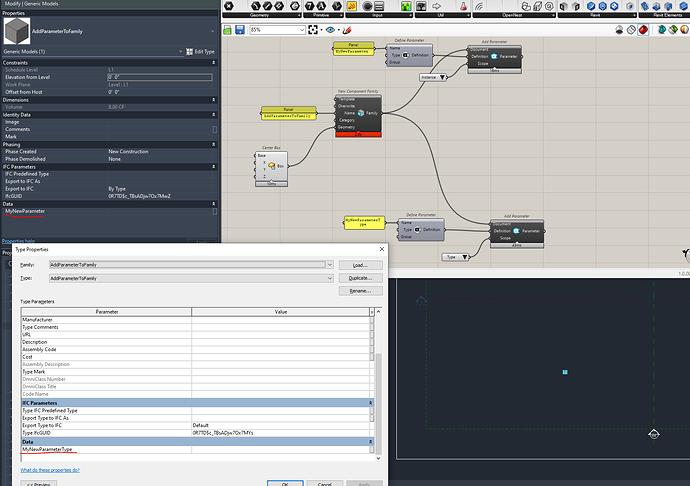Choose the yellow Panel icon in the Input group

click(x=352, y=6)
